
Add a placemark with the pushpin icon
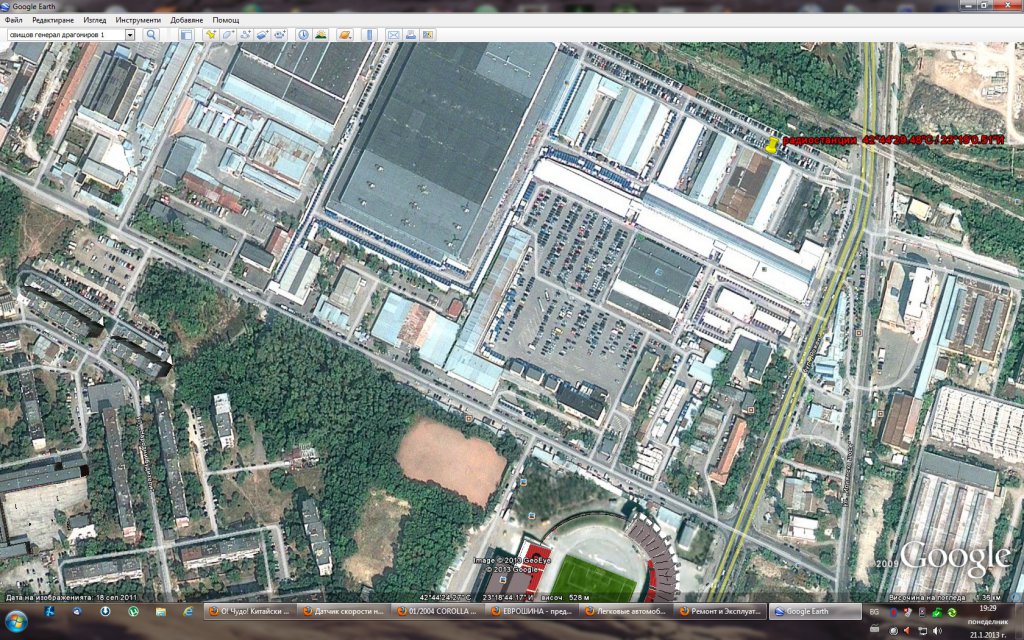(x=211, y=35)
